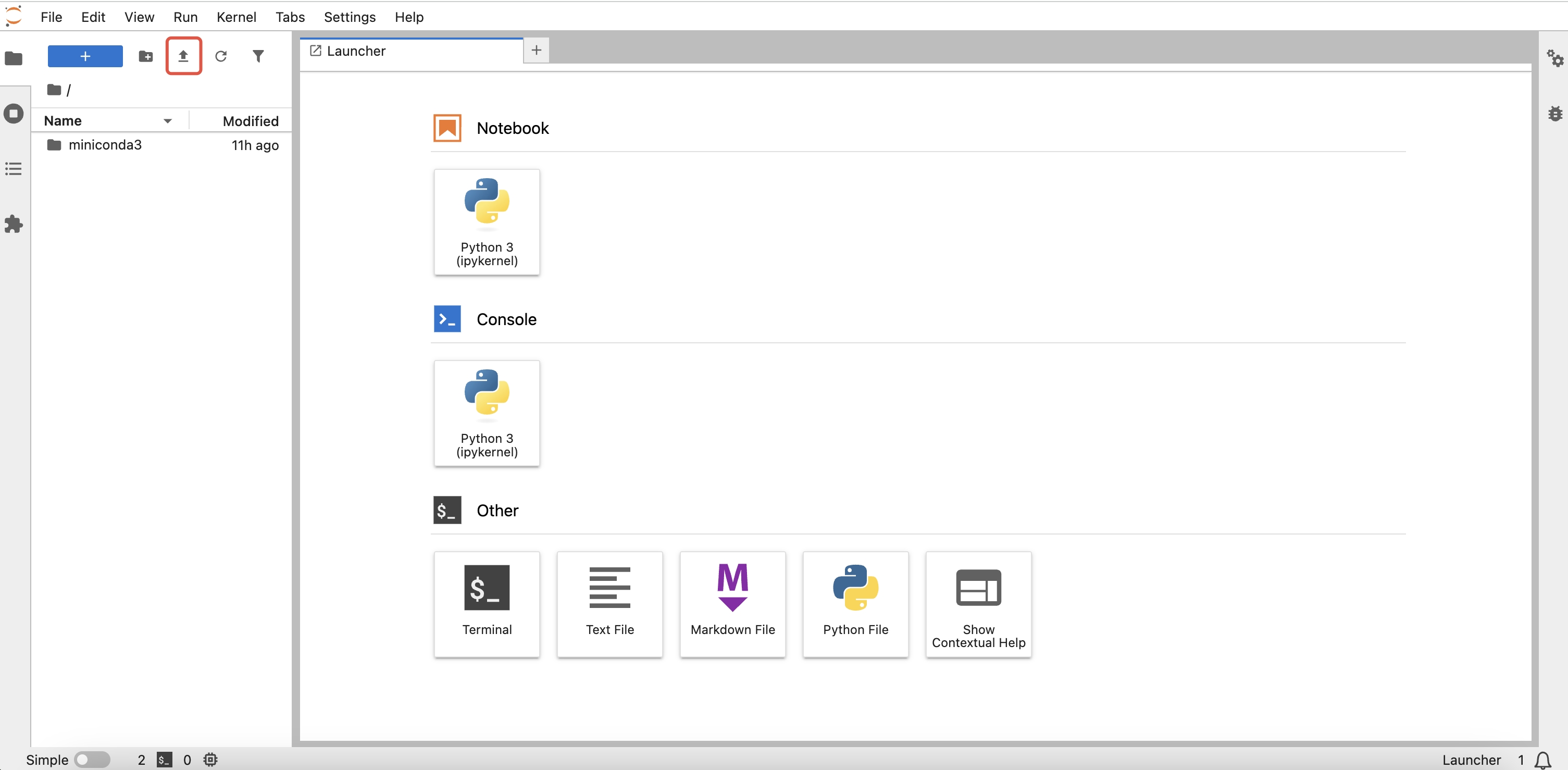Toggle the Simple interface mode switch

pos(92,760)
